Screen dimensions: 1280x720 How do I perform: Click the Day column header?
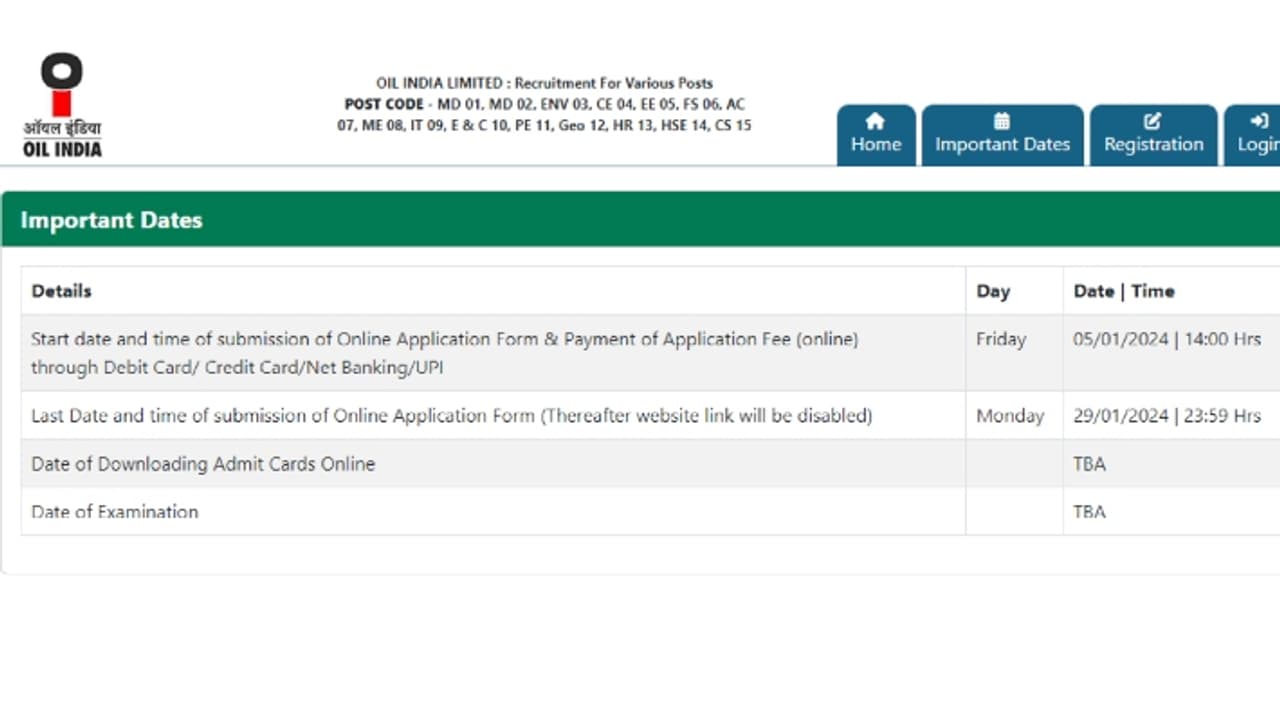994,291
